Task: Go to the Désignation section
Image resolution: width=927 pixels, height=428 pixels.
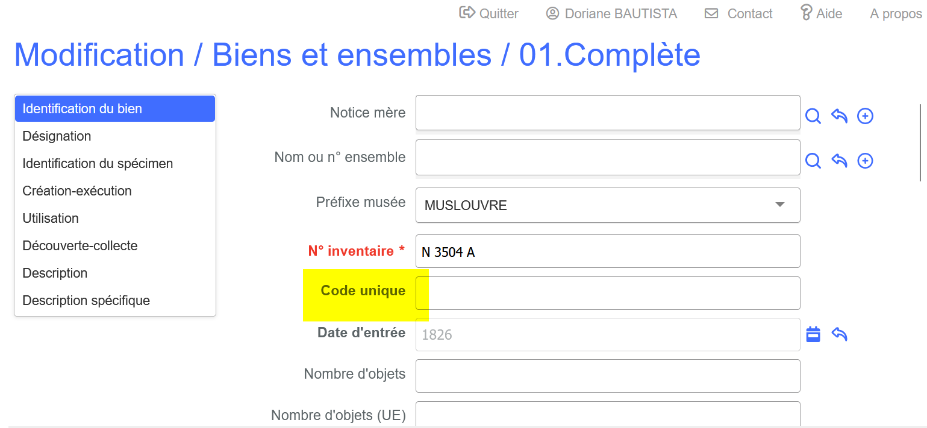Action: [x=57, y=136]
